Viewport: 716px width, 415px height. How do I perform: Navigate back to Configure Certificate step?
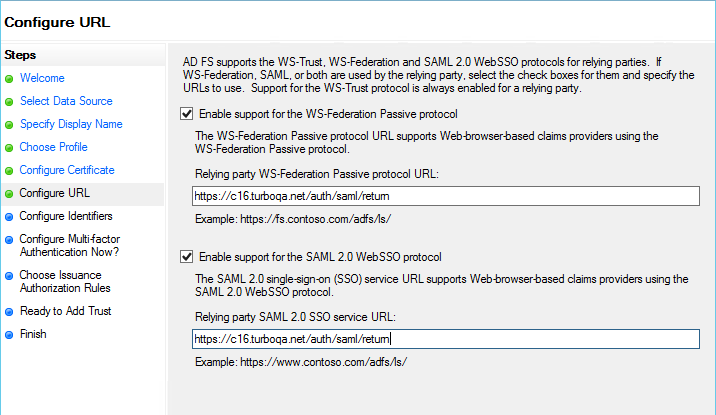[67, 170]
